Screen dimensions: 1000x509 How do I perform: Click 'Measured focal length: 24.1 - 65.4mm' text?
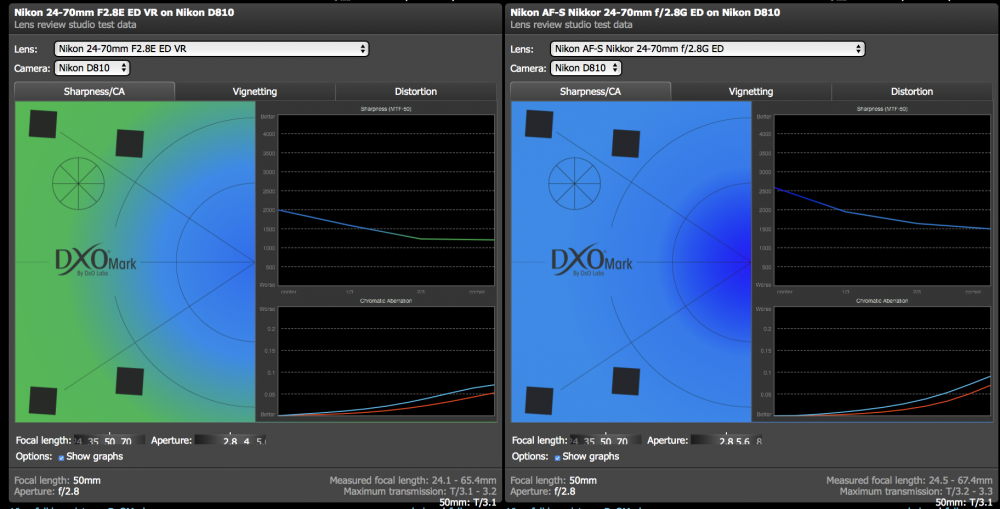click(413, 480)
